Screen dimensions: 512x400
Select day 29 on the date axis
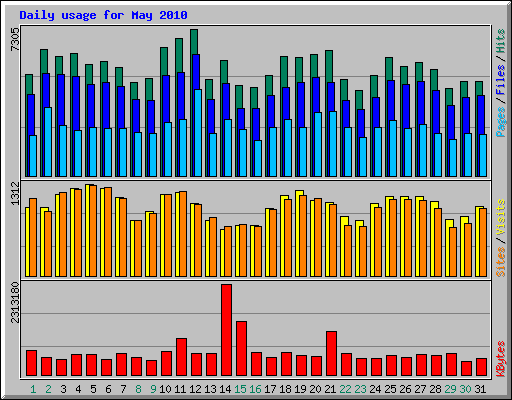[450, 389]
